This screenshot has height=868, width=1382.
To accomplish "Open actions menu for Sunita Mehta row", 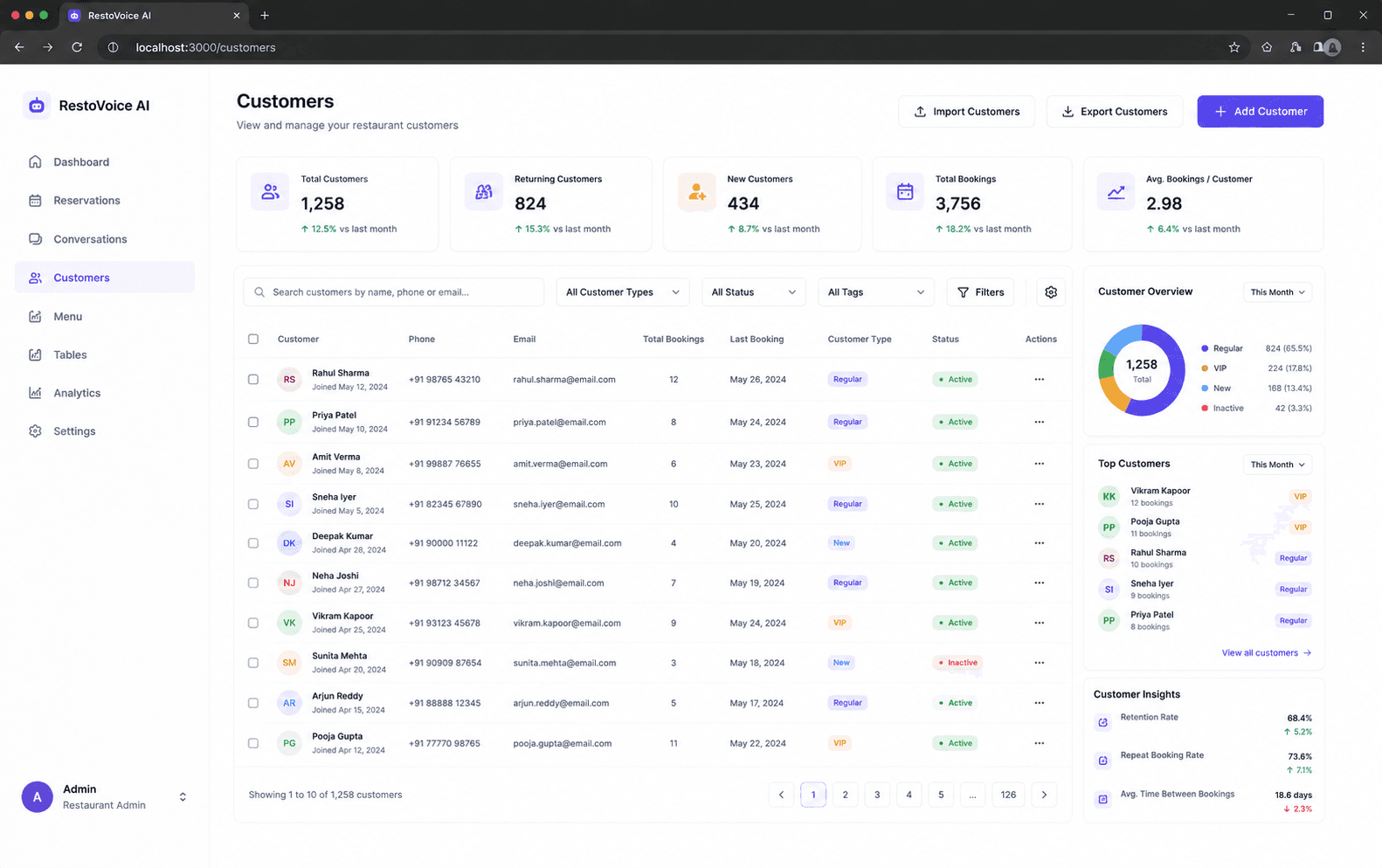I will coord(1039,663).
